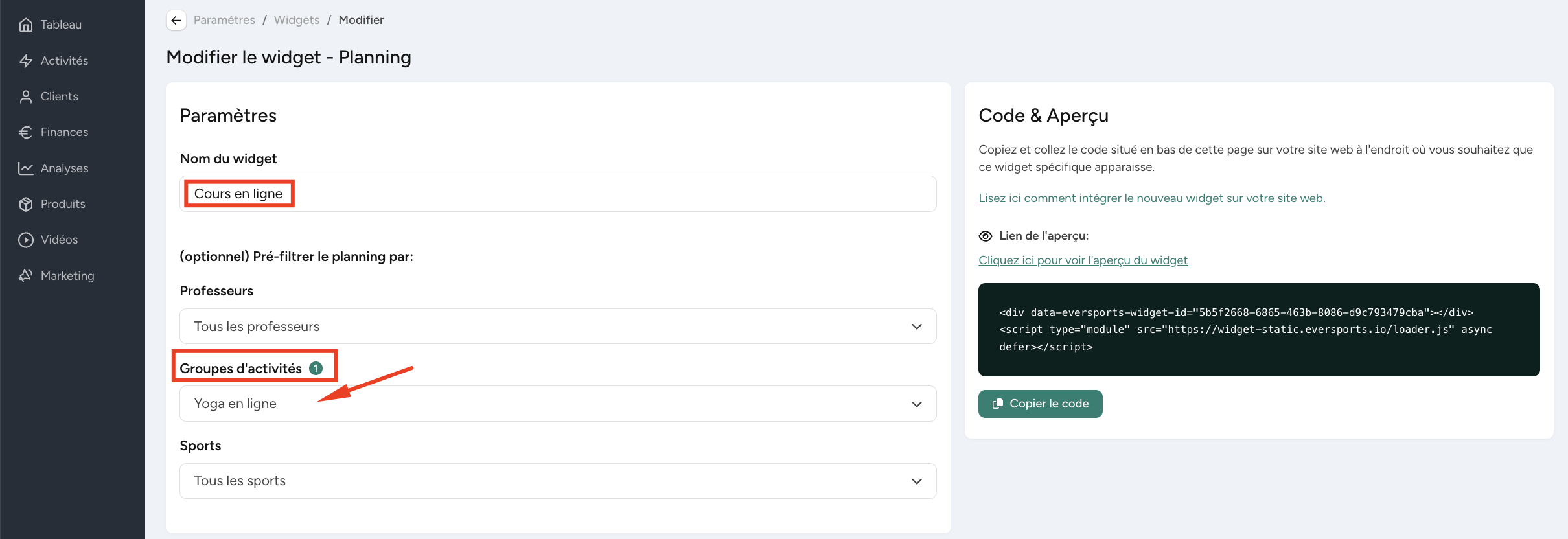This screenshot has width=1568, height=539.
Task: Open the Sports dropdown
Action: [558, 481]
